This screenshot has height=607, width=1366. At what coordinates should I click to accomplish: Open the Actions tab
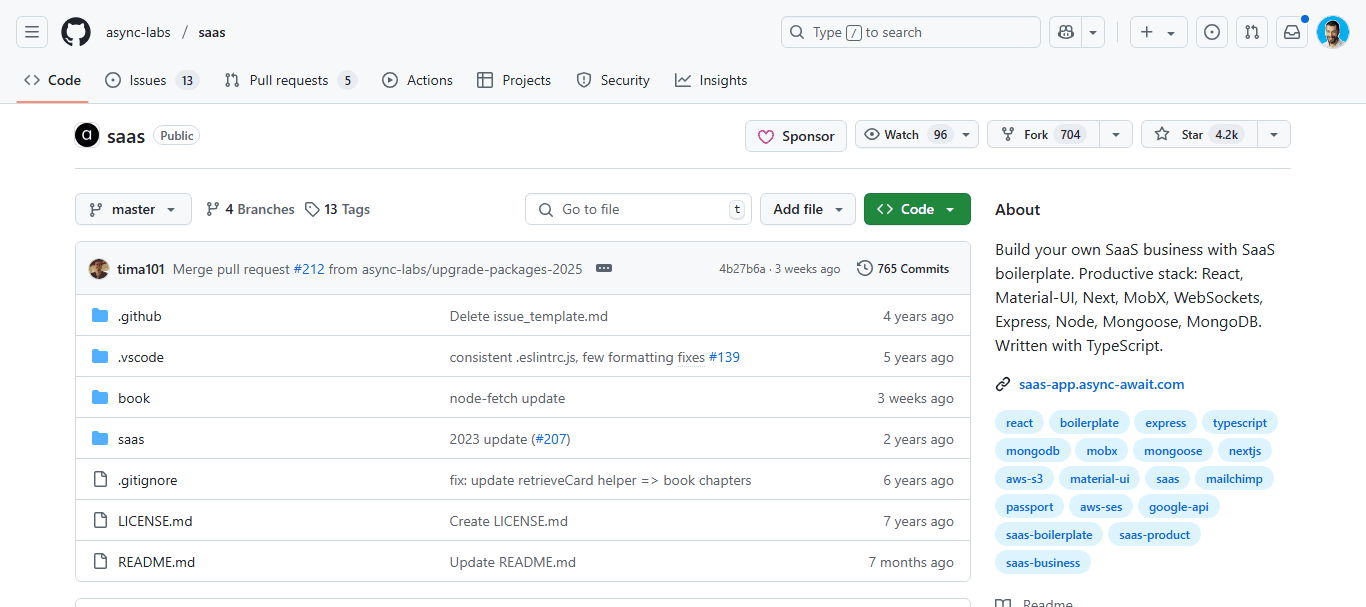tap(417, 80)
